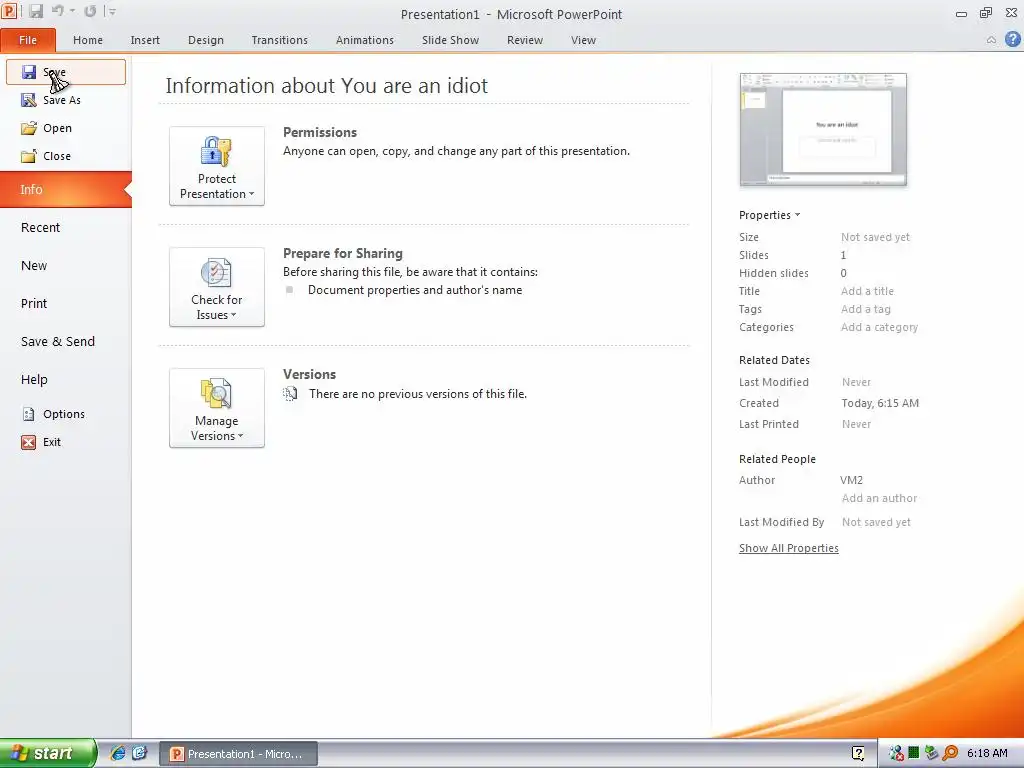Viewport: 1024px width, 768px height.
Task: Open Customize Quick Access Toolbar dropdown
Action: click(x=112, y=11)
